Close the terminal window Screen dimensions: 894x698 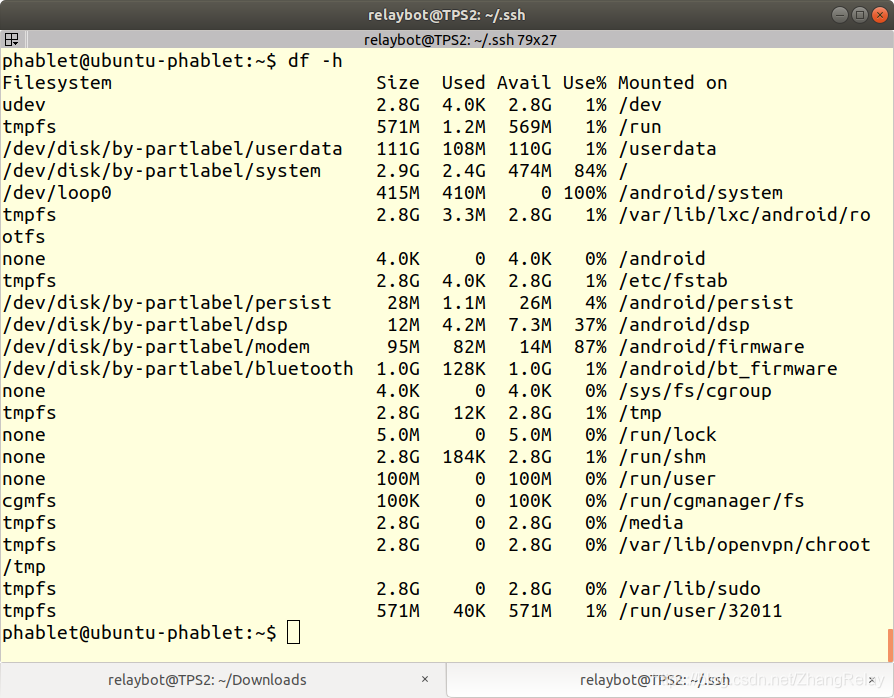pyautogui.click(x=880, y=15)
